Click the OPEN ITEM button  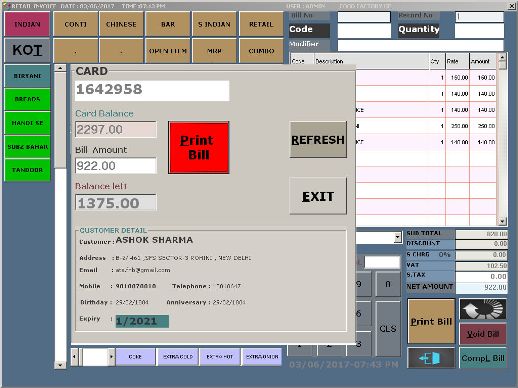[168, 51]
